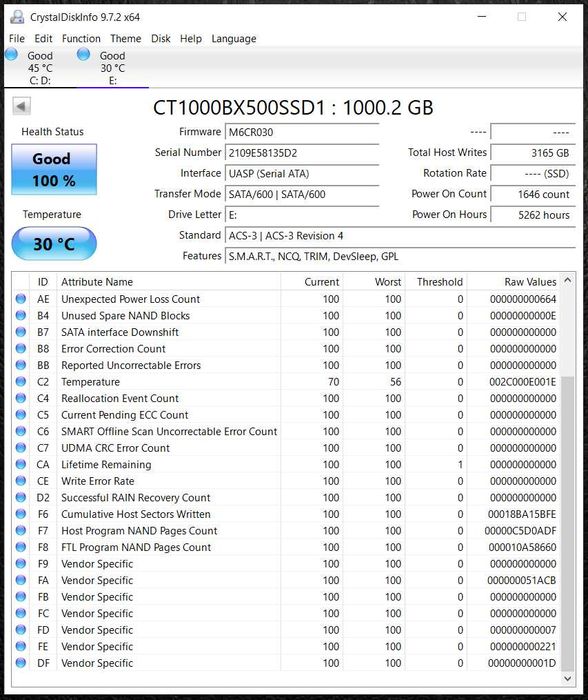Click Total Host Writes value 3165 GB
The image size is (588, 700).
click(533, 153)
